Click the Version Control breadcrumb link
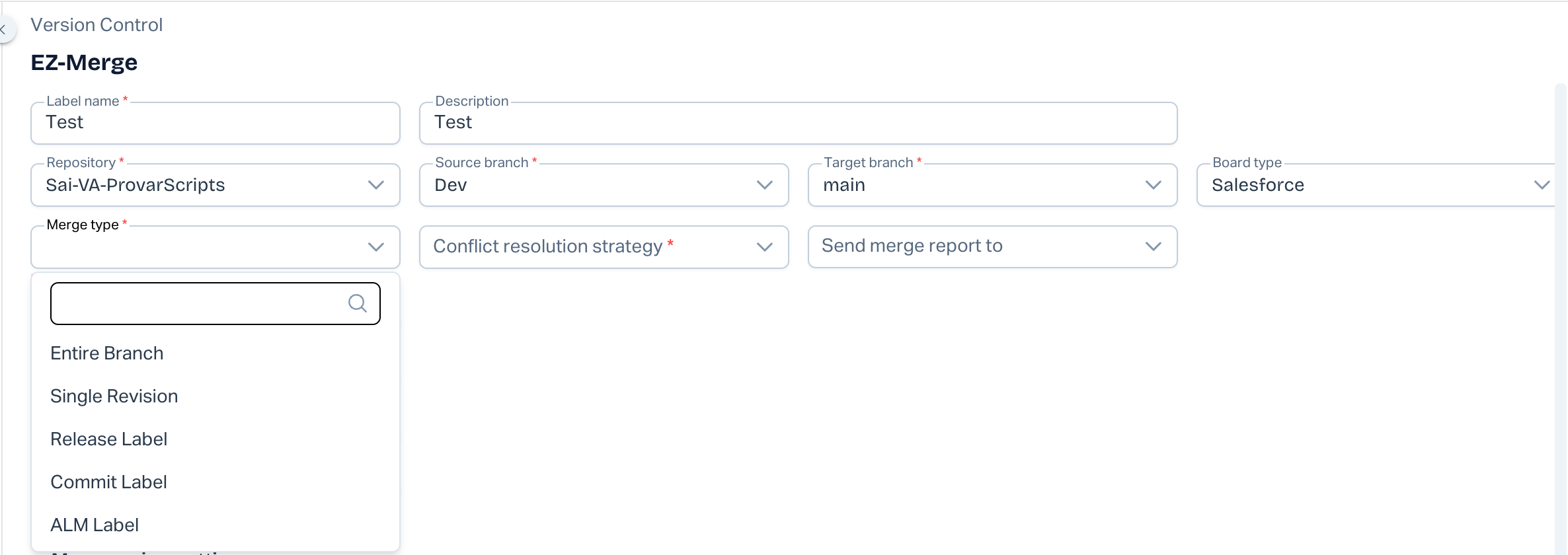The height and width of the screenshot is (555, 1568). tap(97, 25)
